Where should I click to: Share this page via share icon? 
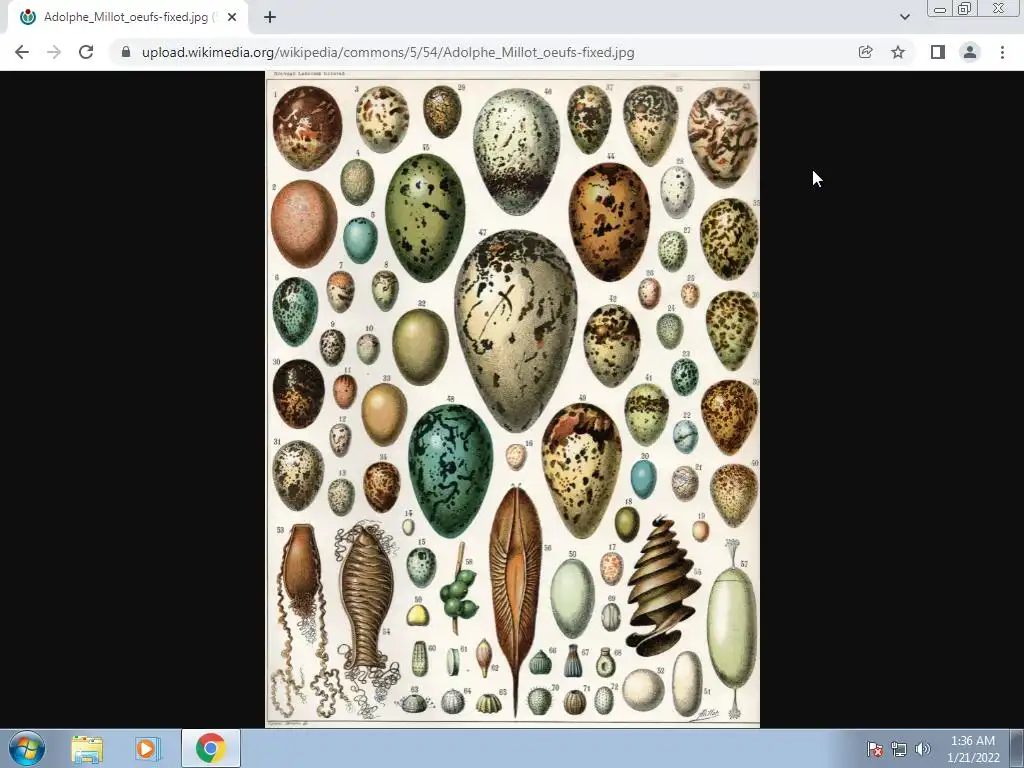point(865,52)
